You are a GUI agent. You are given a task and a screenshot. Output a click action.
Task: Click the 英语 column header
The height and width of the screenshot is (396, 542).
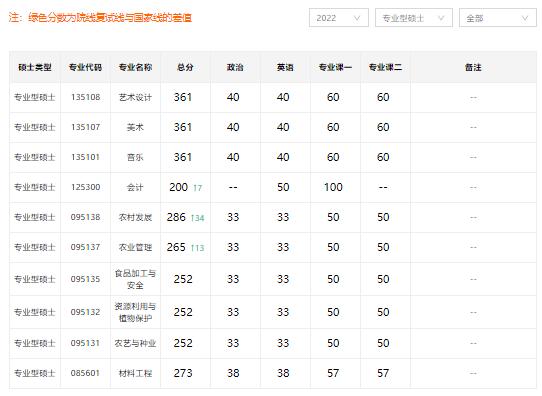pyautogui.click(x=285, y=67)
